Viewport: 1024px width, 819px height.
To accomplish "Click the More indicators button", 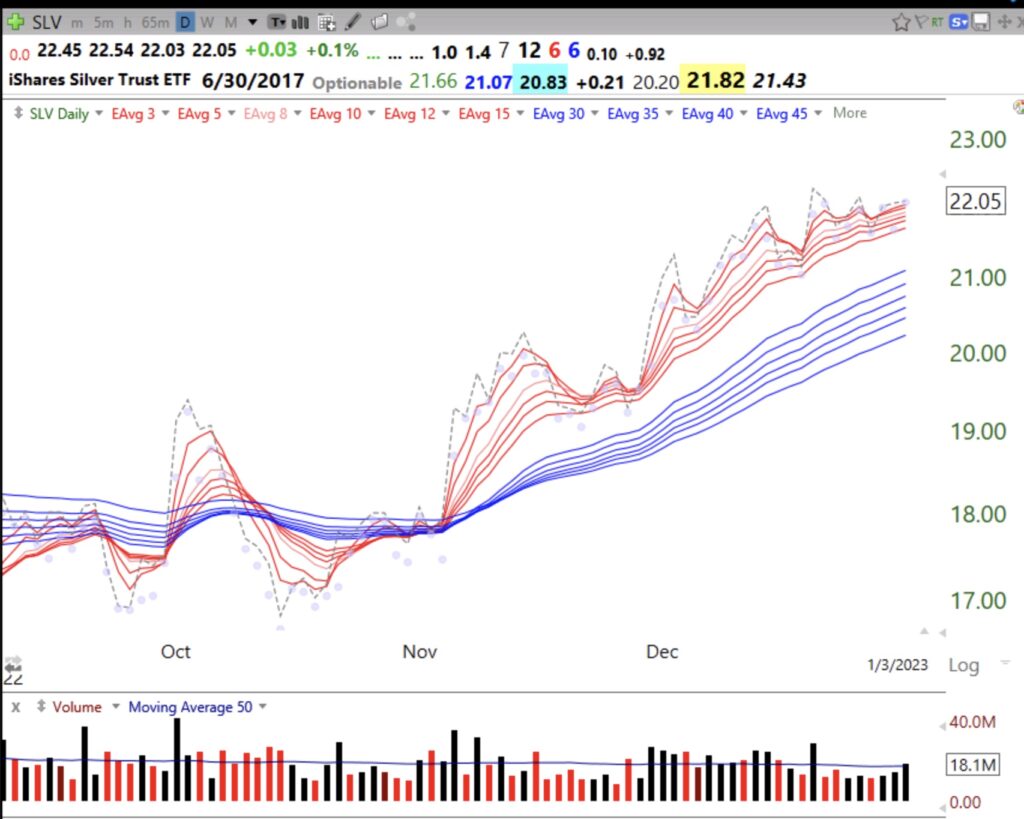I will click(850, 113).
